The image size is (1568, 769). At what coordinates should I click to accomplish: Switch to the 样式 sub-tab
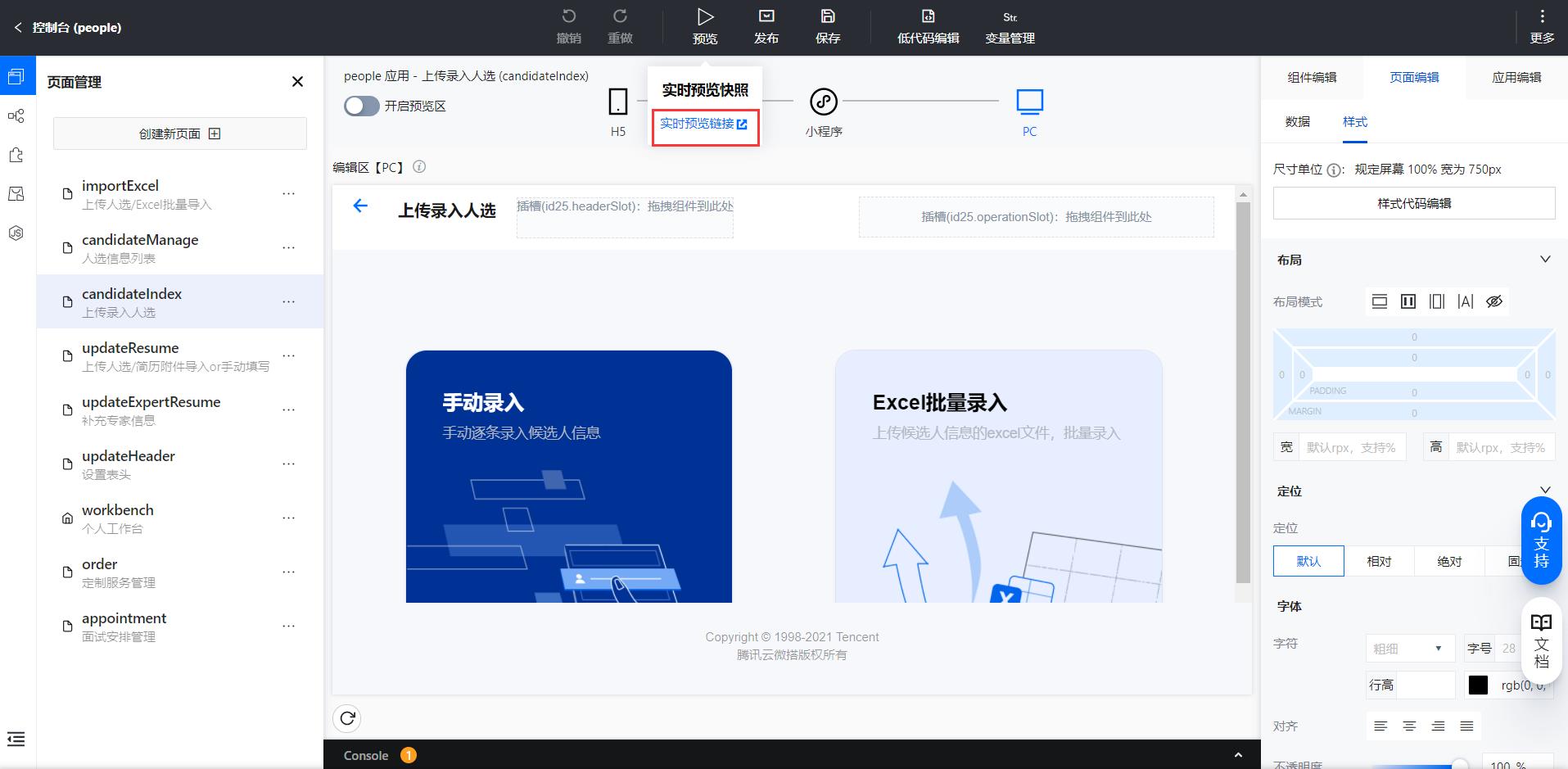tap(1355, 121)
